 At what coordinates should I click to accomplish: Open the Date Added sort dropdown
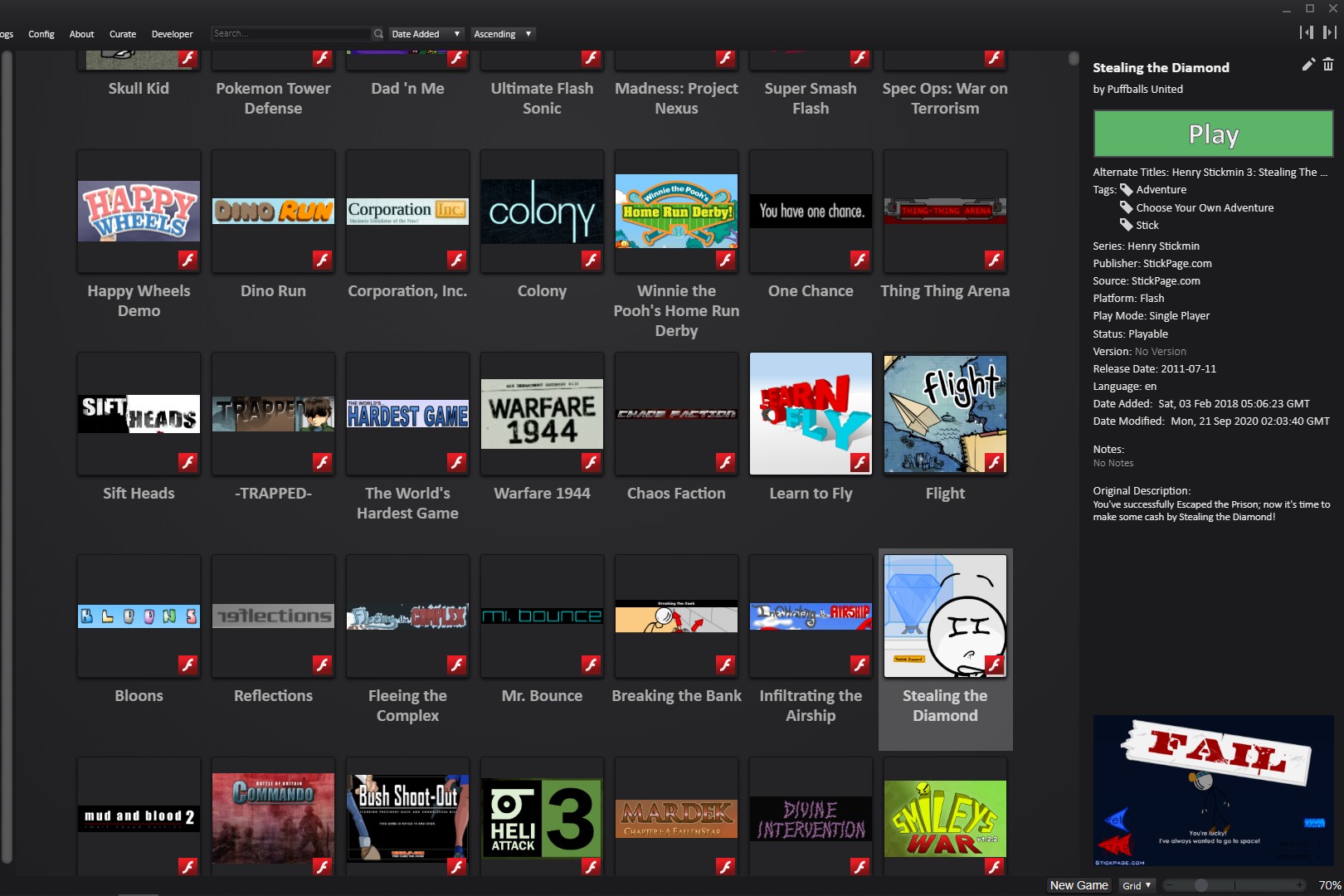425,34
